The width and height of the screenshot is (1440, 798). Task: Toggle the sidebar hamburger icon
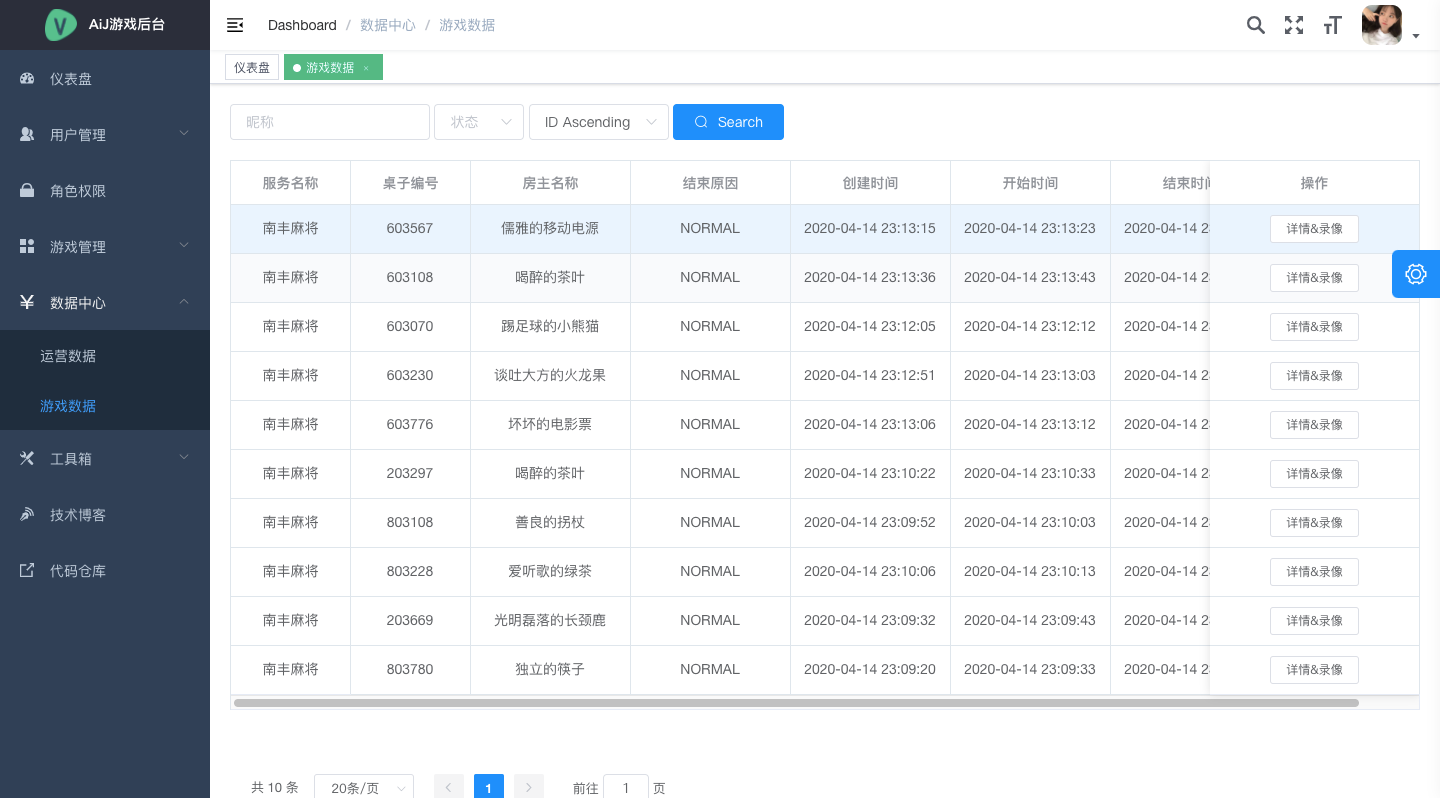235,25
